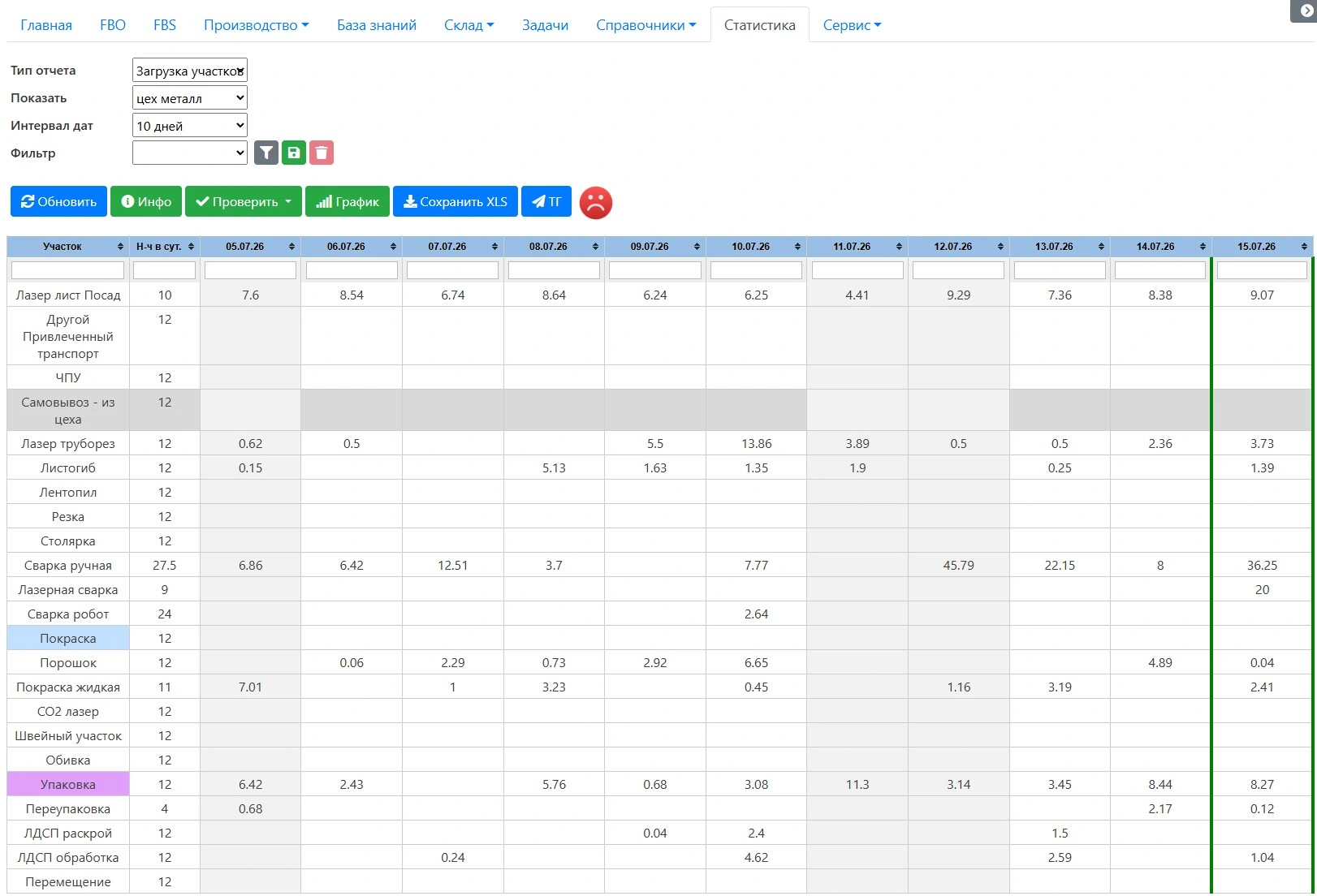1317x896 pixels.
Task: Open Показать dropdown with цех металл
Action: pyautogui.click(x=190, y=98)
